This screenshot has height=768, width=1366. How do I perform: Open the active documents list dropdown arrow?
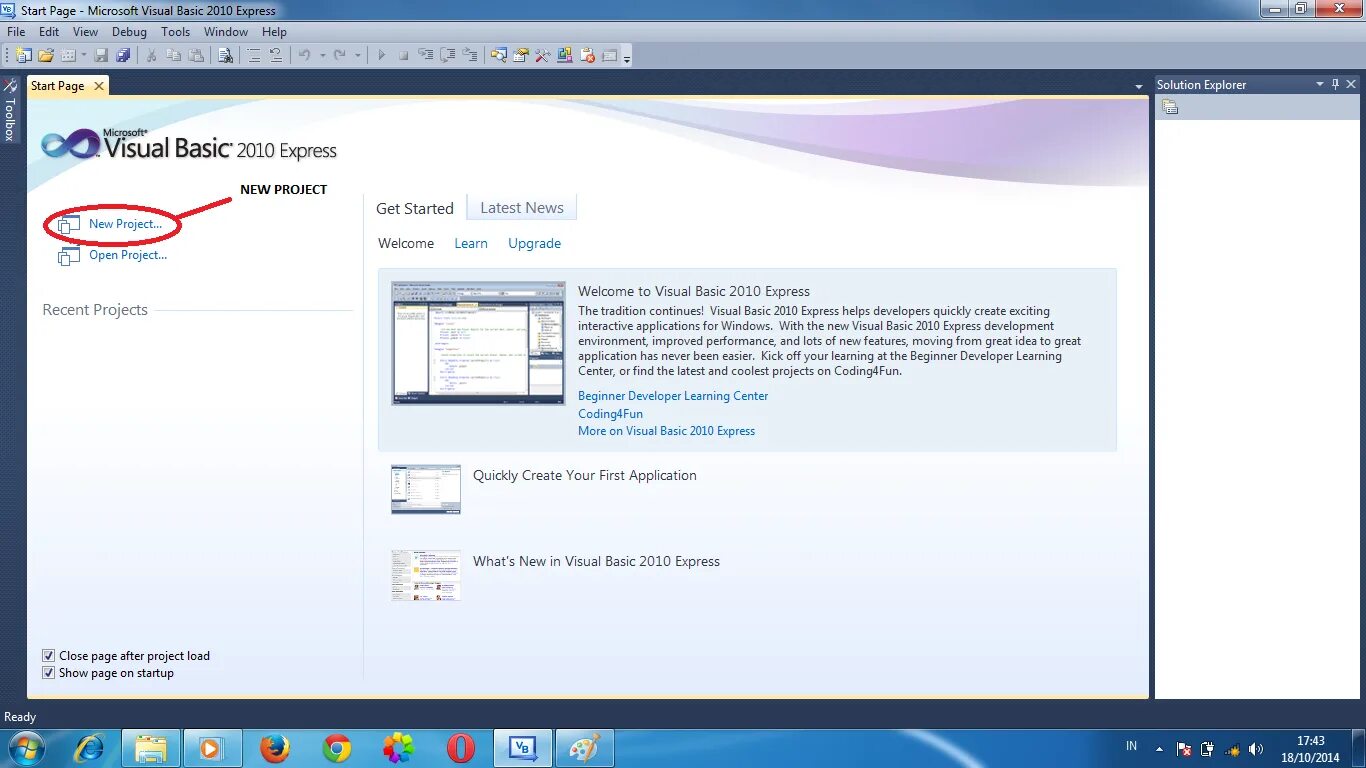[x=1138, y=87]
